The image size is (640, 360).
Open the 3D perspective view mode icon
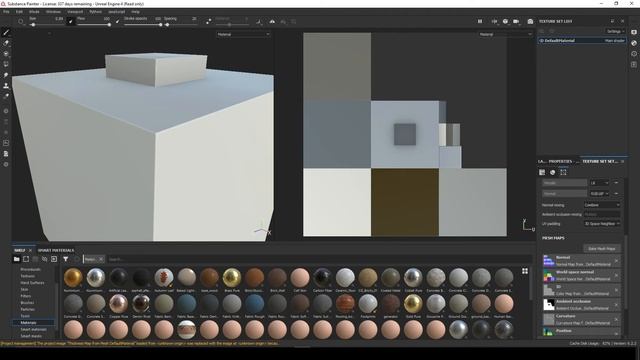point(505,21)
